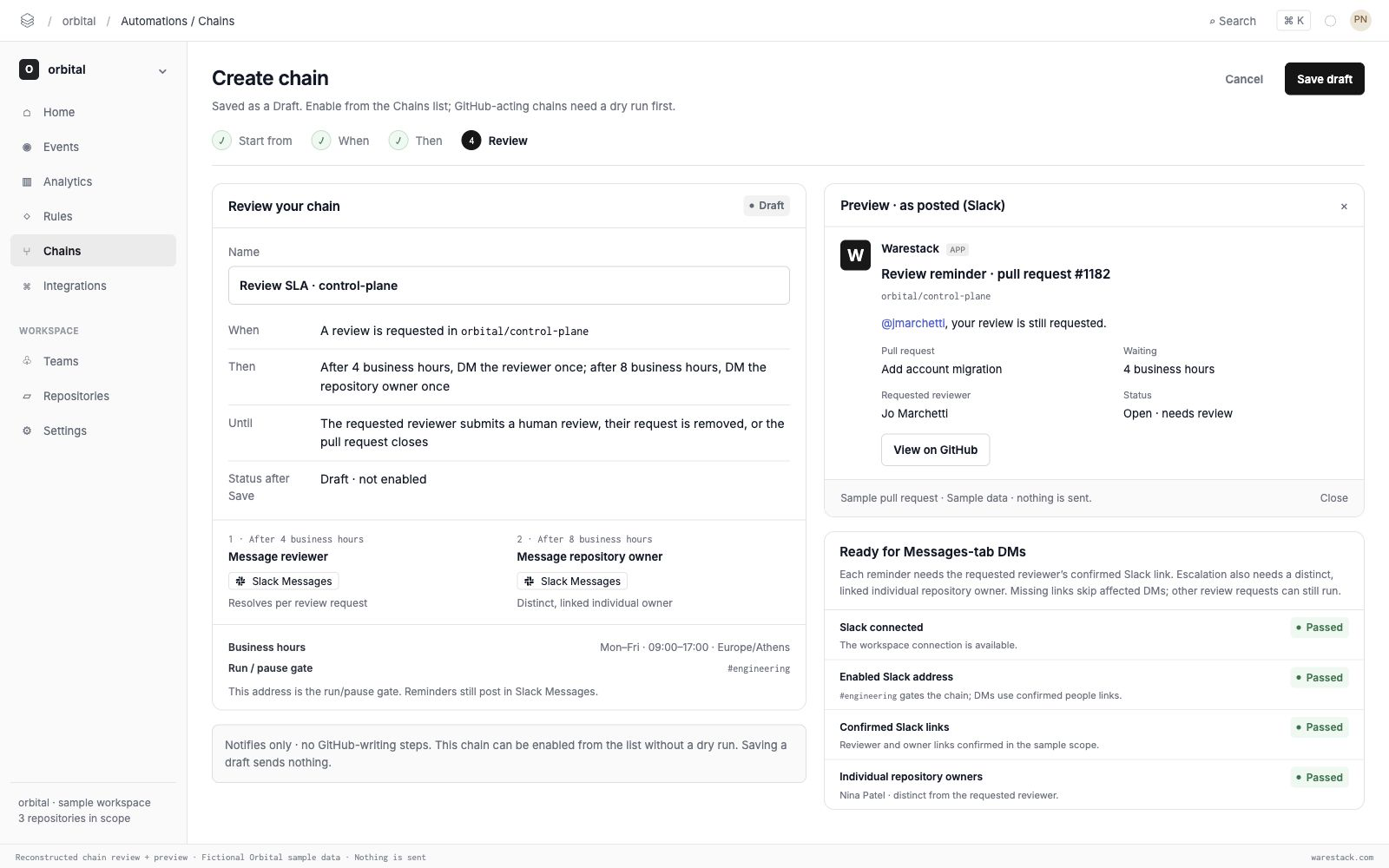Image resolution: width=1389 pixels, height=868 pixels.
Task: Go back to the Start from step
Action: 253,141
